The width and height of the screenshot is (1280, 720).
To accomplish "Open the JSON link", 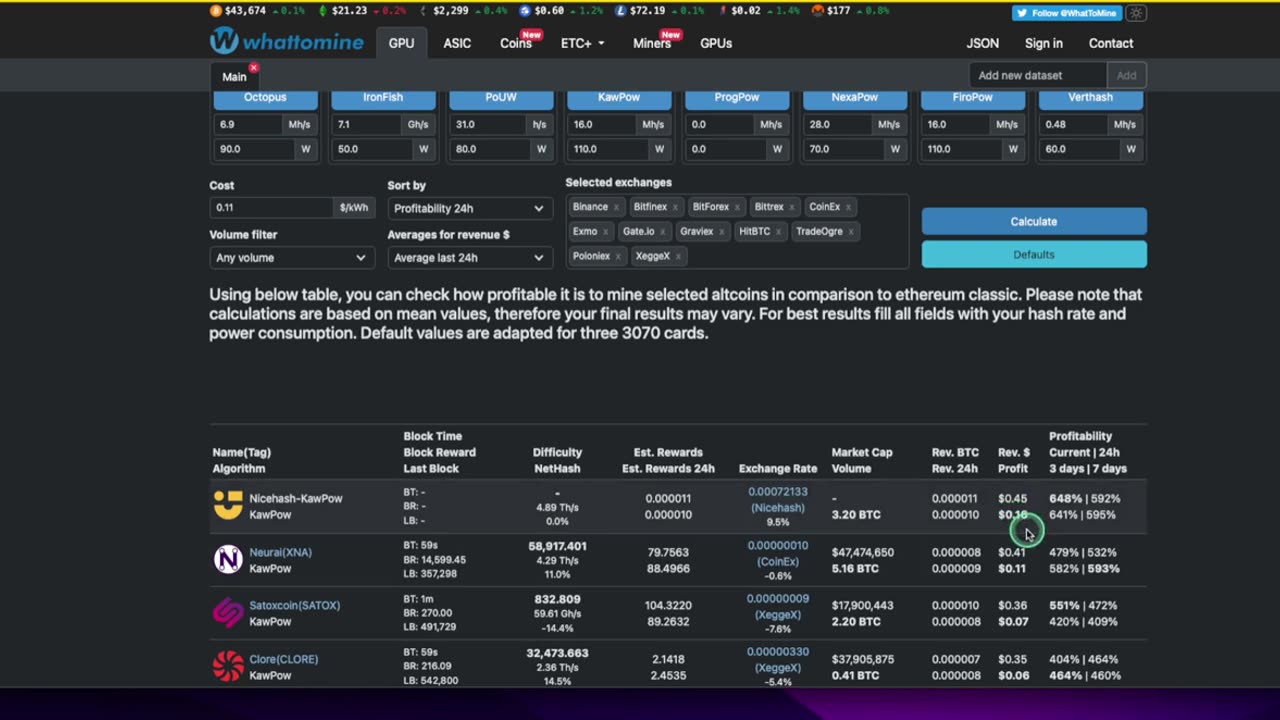I will point(982,43).
